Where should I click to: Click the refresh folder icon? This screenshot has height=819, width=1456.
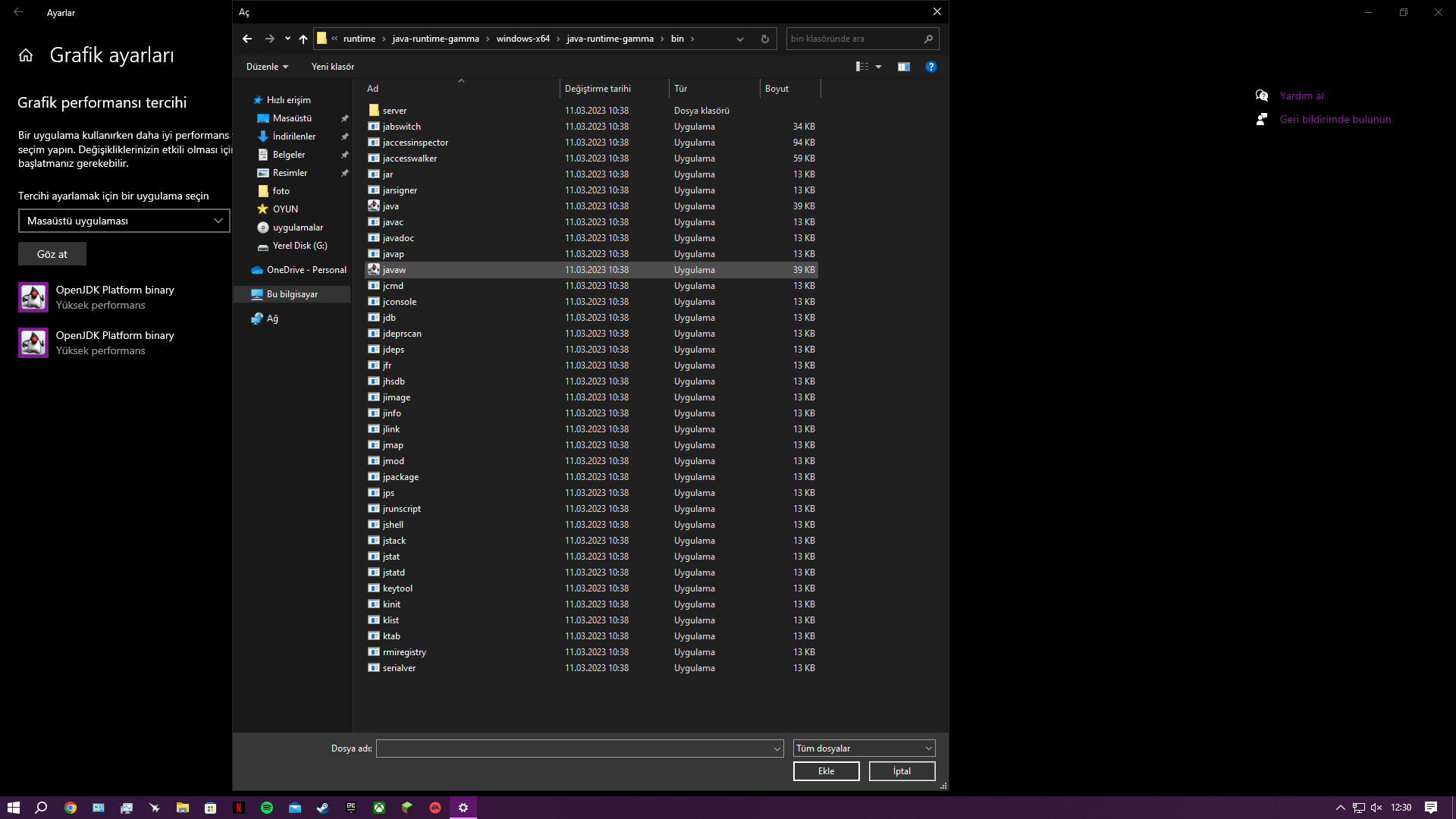(764, 39)
